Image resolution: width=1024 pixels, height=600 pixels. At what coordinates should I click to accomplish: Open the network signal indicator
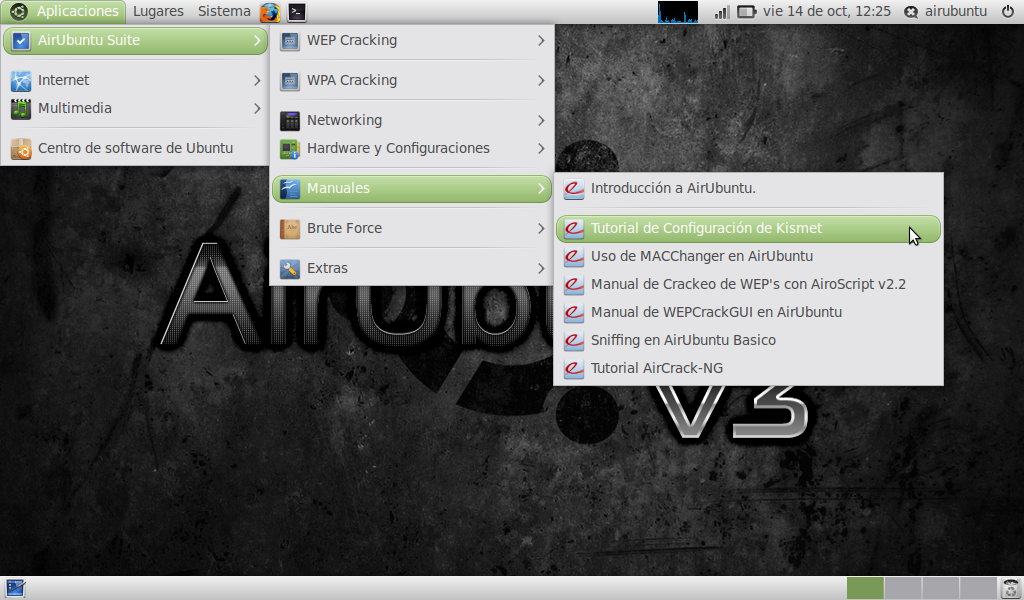click(722, 12)
